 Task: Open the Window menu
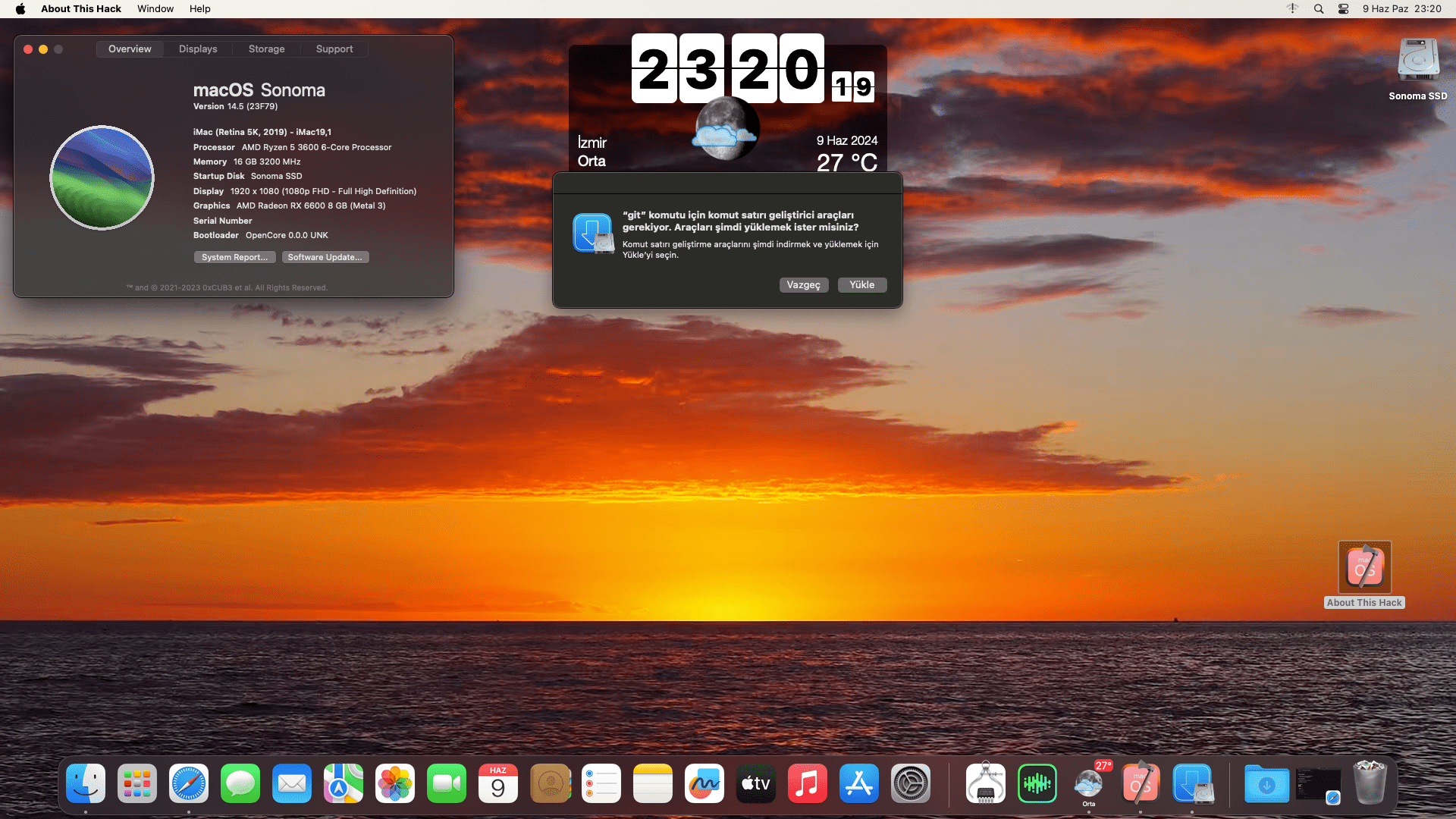point(155,9)
